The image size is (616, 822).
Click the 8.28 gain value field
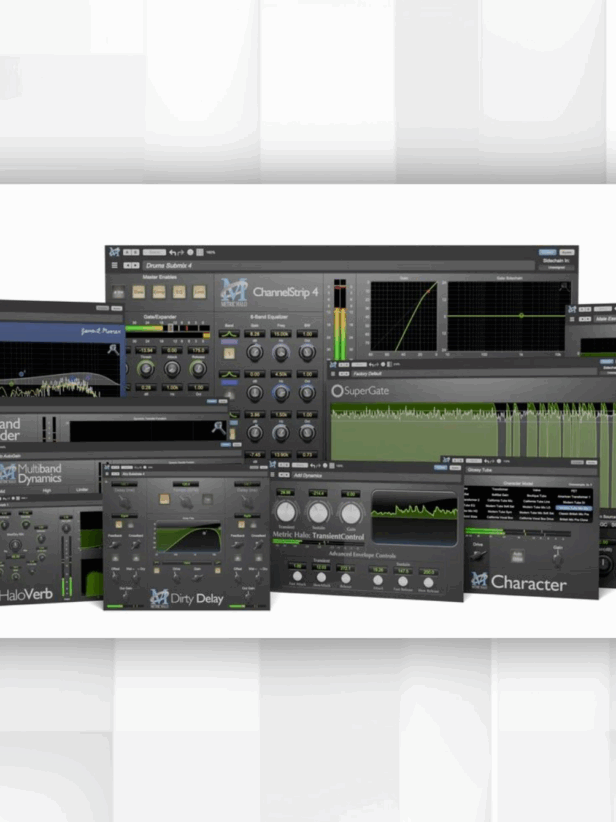[255, 334]
